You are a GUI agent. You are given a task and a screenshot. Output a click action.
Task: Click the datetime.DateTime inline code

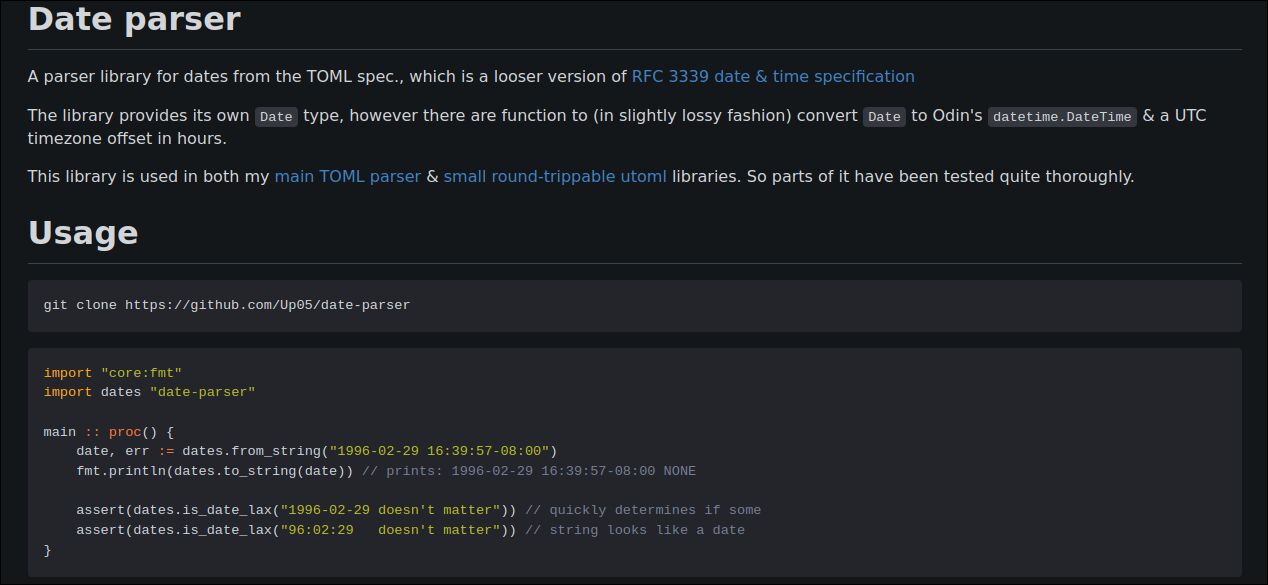[x=1062, y=117]
